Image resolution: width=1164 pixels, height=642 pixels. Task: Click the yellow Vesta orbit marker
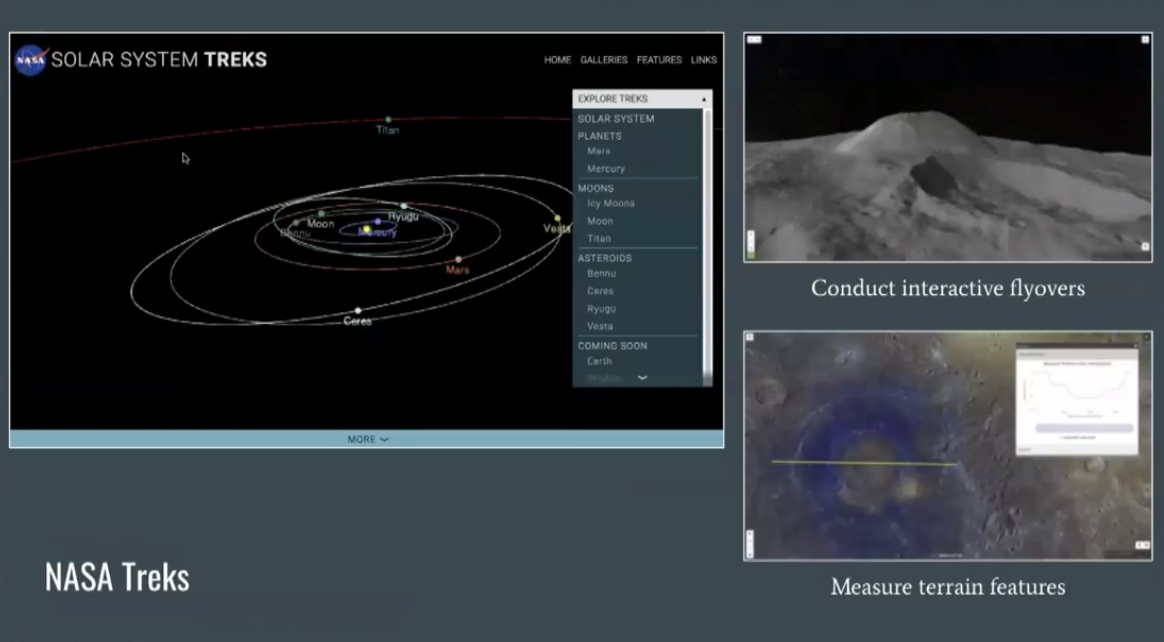click(x=557, y=218)
